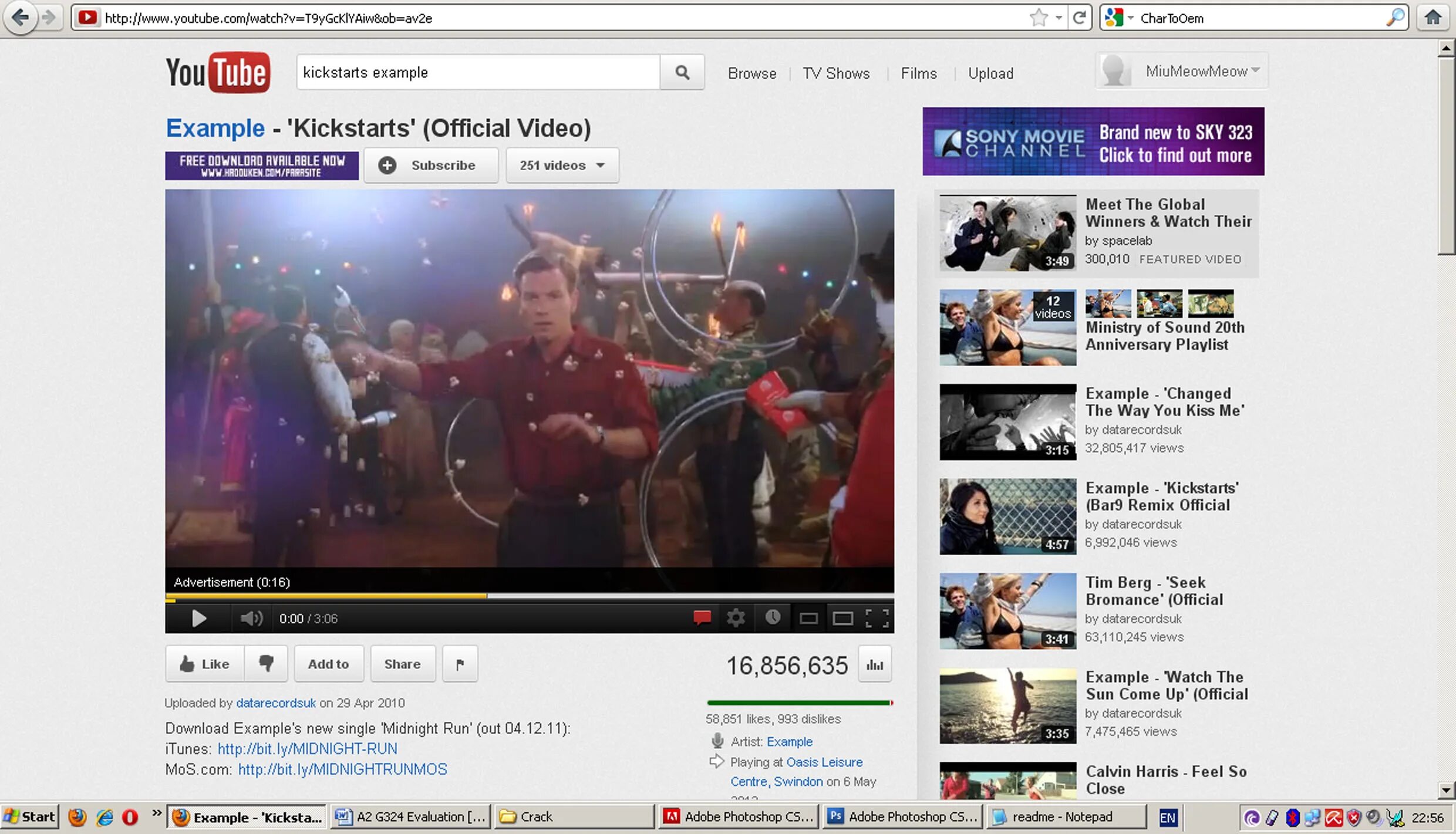Click the page scrollbar up arrow
Viewport: 1456px width, 834px height.
tap(1447, 48)
